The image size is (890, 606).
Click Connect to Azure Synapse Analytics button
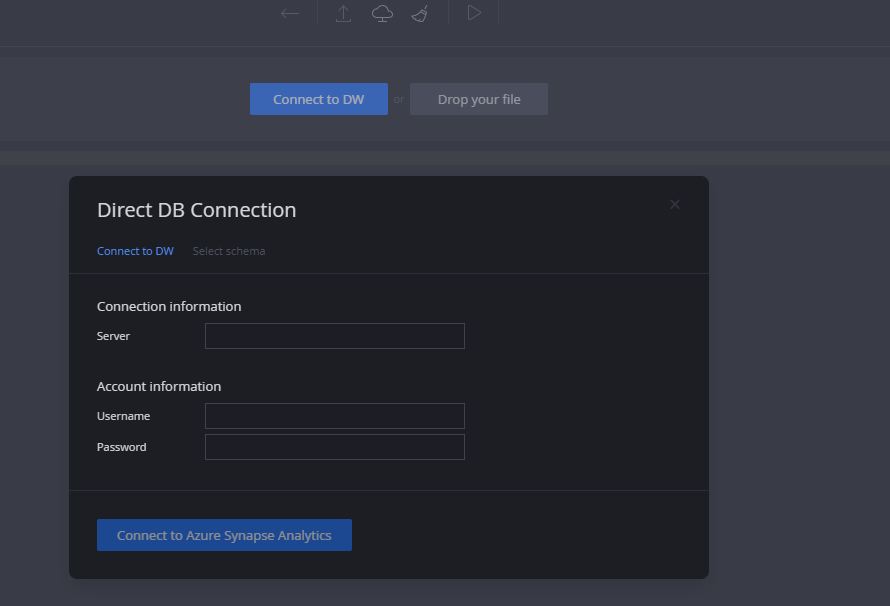pos(224,535)
